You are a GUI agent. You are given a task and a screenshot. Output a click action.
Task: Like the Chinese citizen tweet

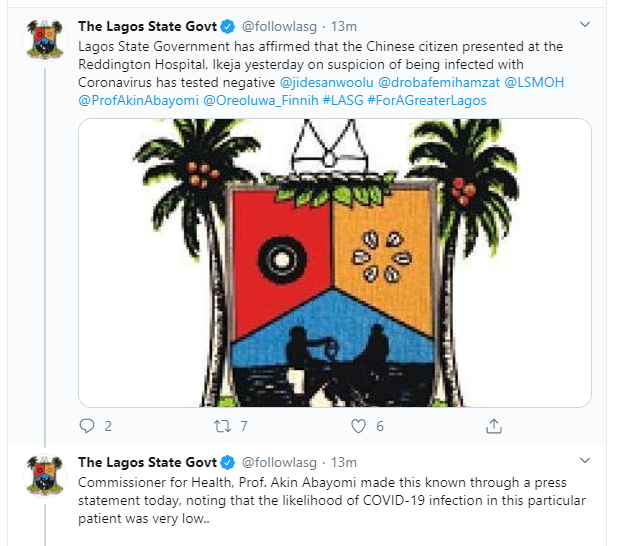pos(358,425)
